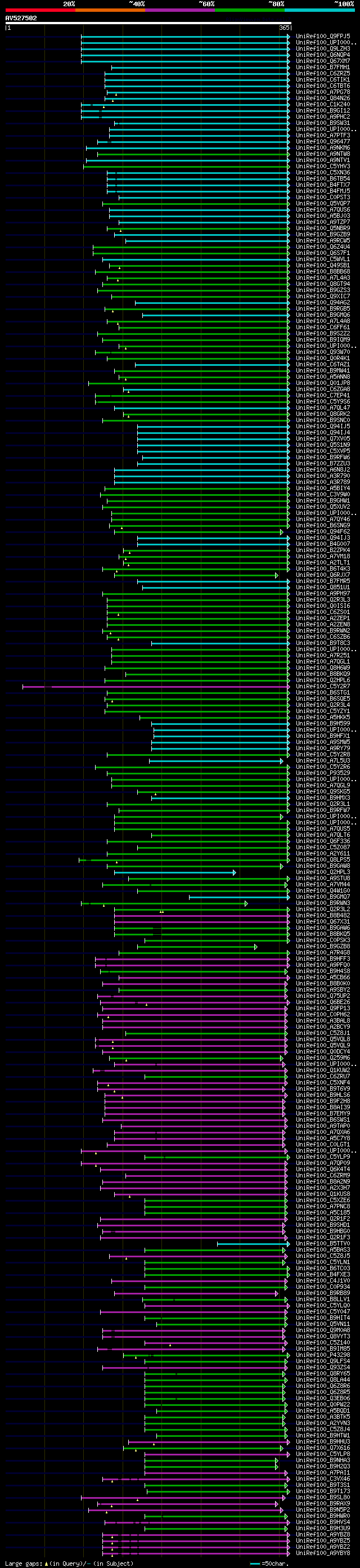The image size is (360, 1568).
Task: Click the 365 query end position marker
Action: coord(284,28)
